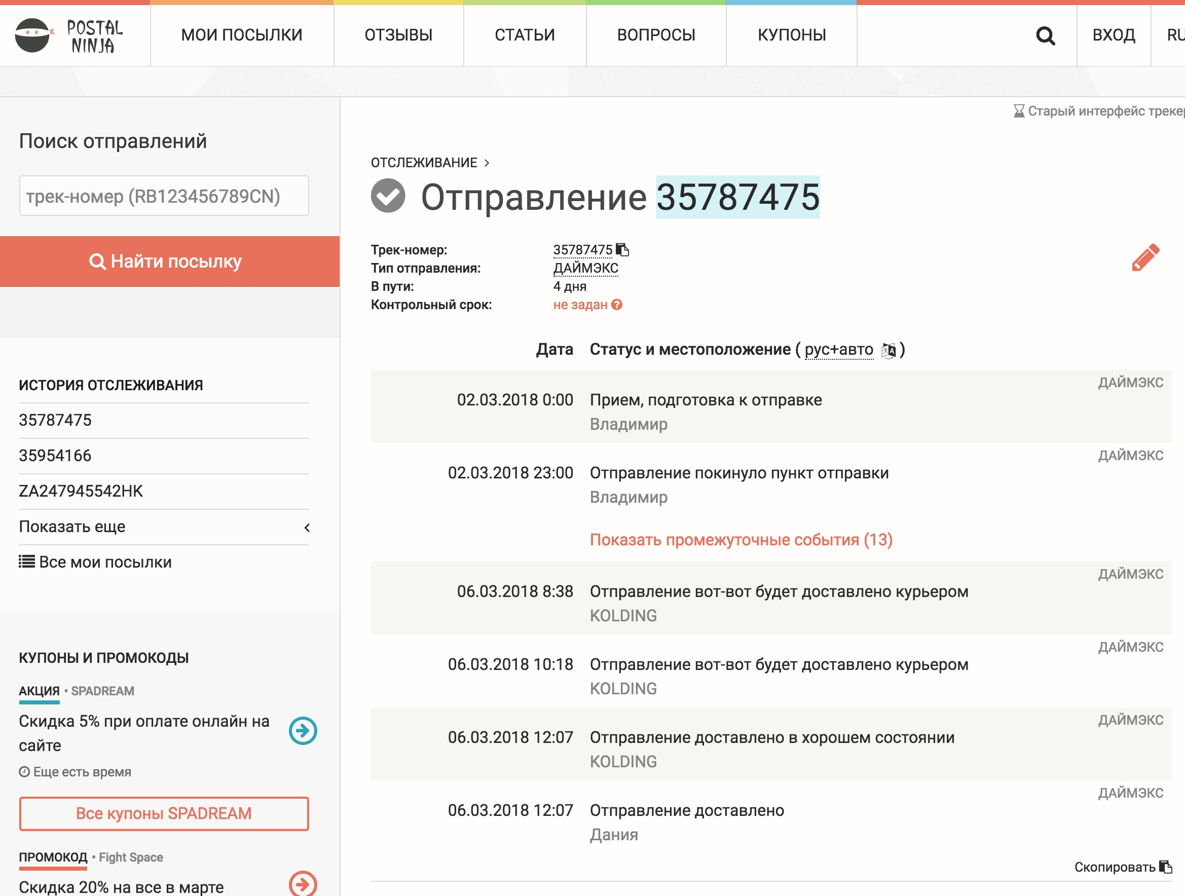Image resolution: width=1185 pixels, height=896 pixels.
Task: Click the red pencil edit icon
Action: pos(1145,258)
